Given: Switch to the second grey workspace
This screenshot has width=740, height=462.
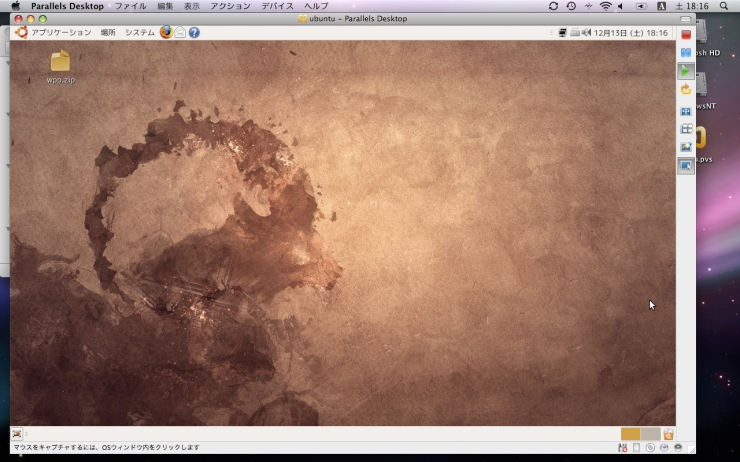Looking at the screenshot, I should [650, 434].
